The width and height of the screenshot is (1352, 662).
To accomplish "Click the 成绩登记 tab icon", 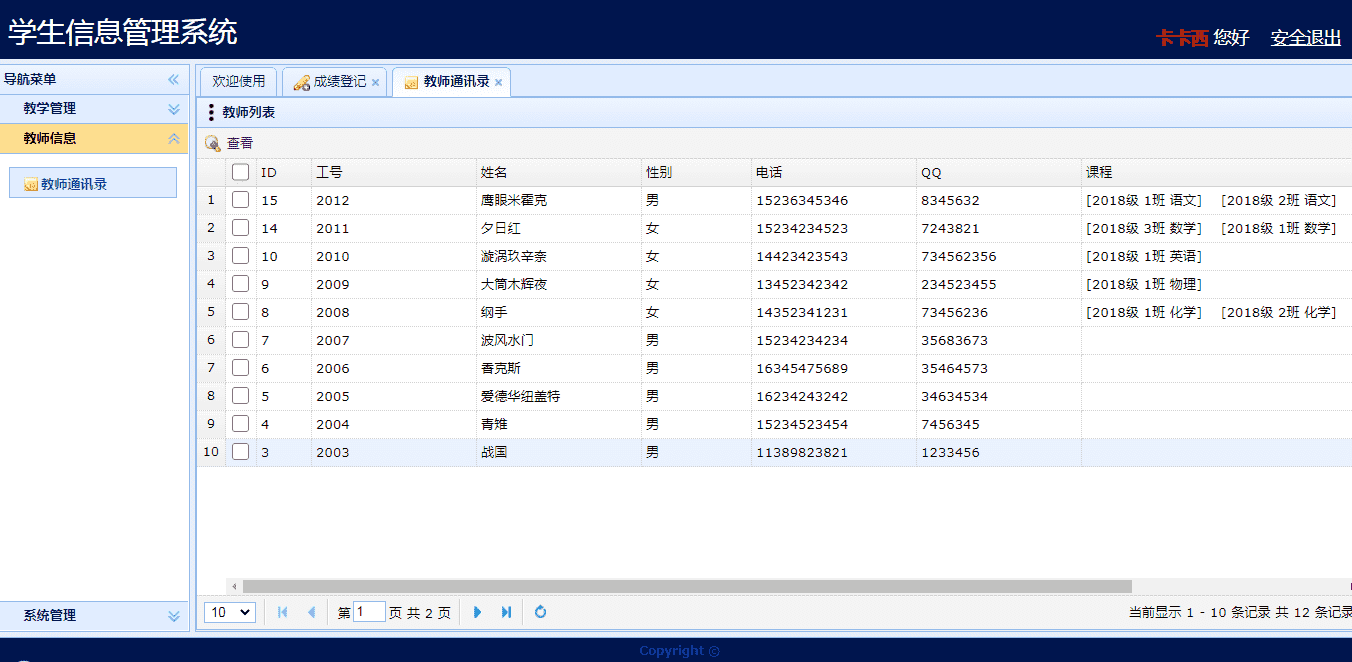I will click(301, 82).
